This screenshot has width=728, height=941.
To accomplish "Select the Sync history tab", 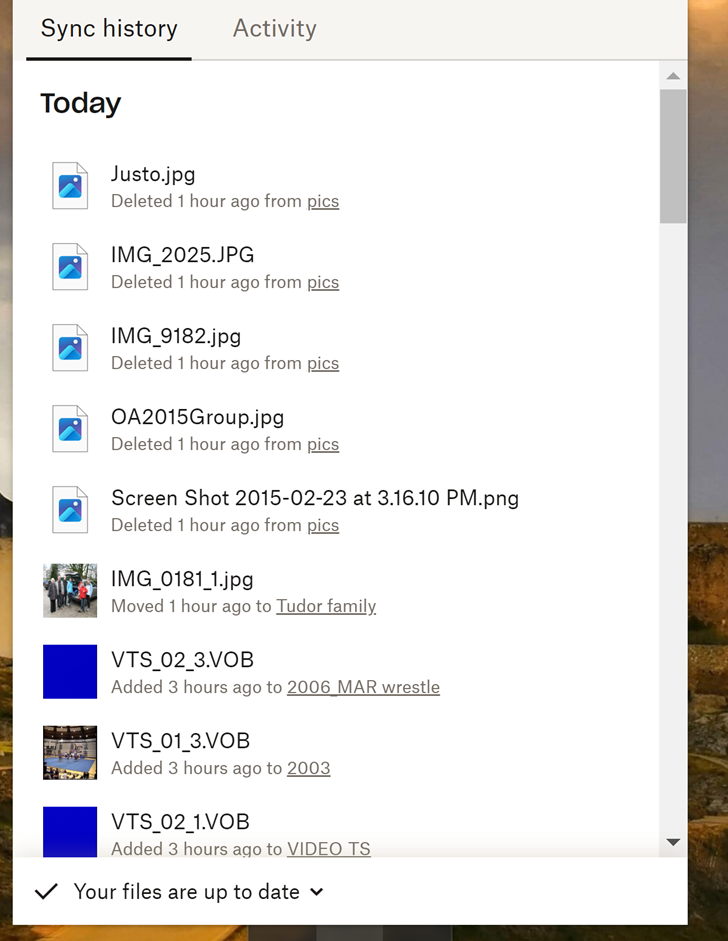I will click(x=109, y=29).
